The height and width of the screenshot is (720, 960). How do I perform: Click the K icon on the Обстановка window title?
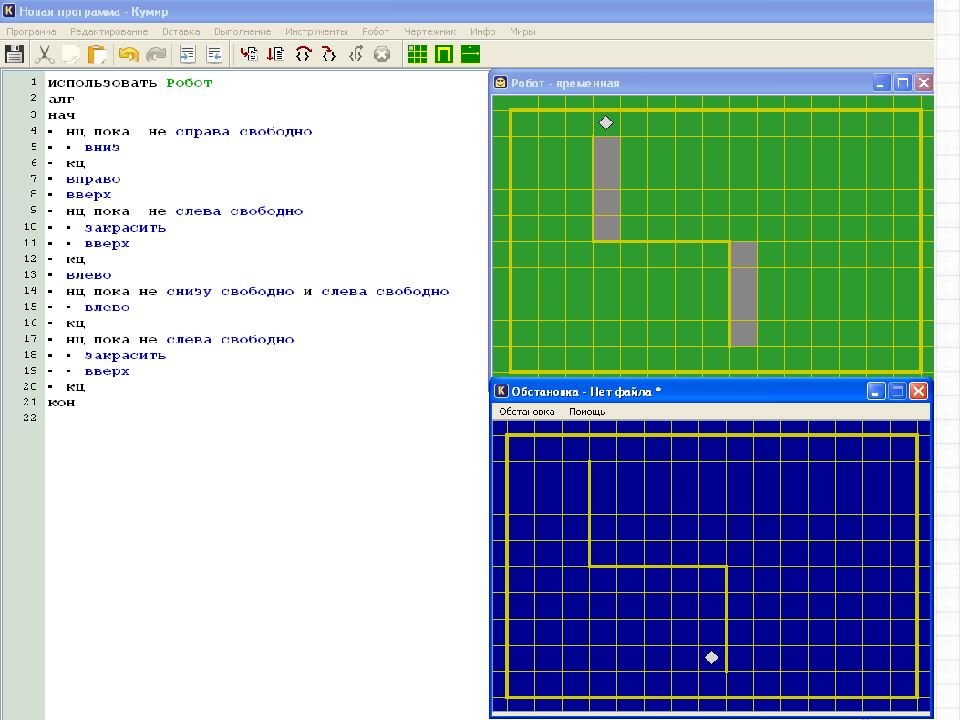click(x=501, y=391)
